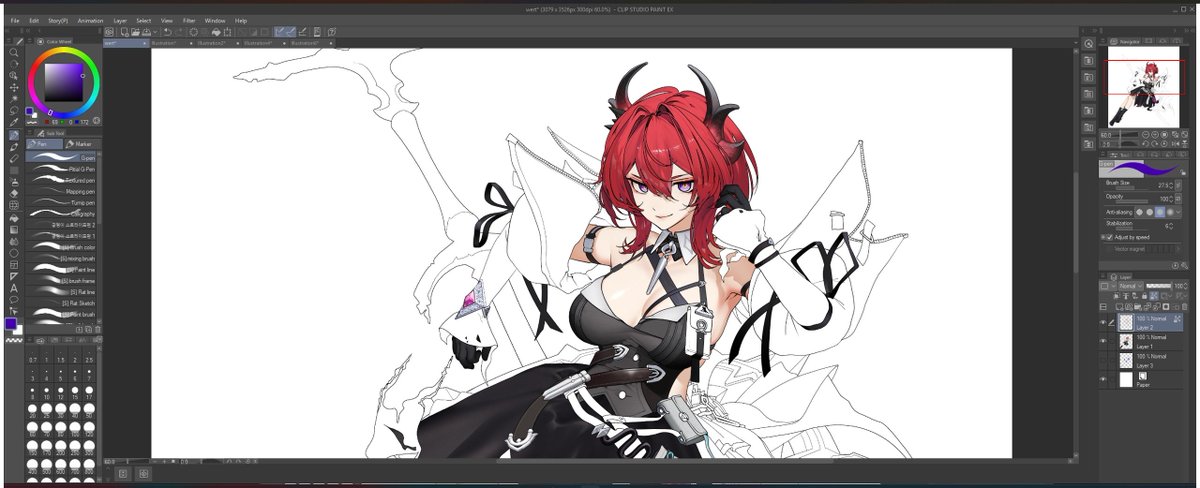Select the Fill bucket tool

[14, 217]
